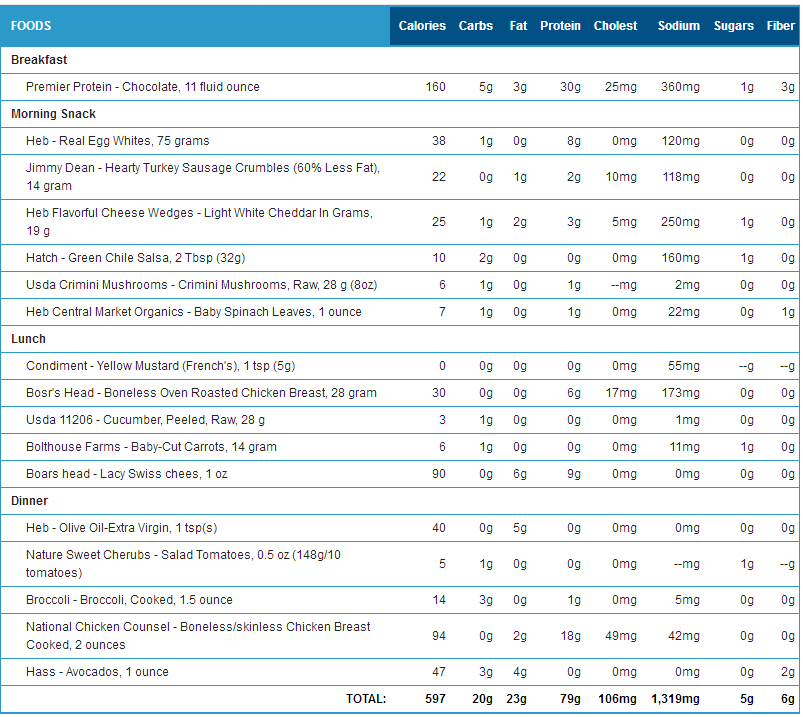Select the Breakfast meal heading
This screenshot has height=717, width=803.
pyautogui.click(x=39, y=60)
